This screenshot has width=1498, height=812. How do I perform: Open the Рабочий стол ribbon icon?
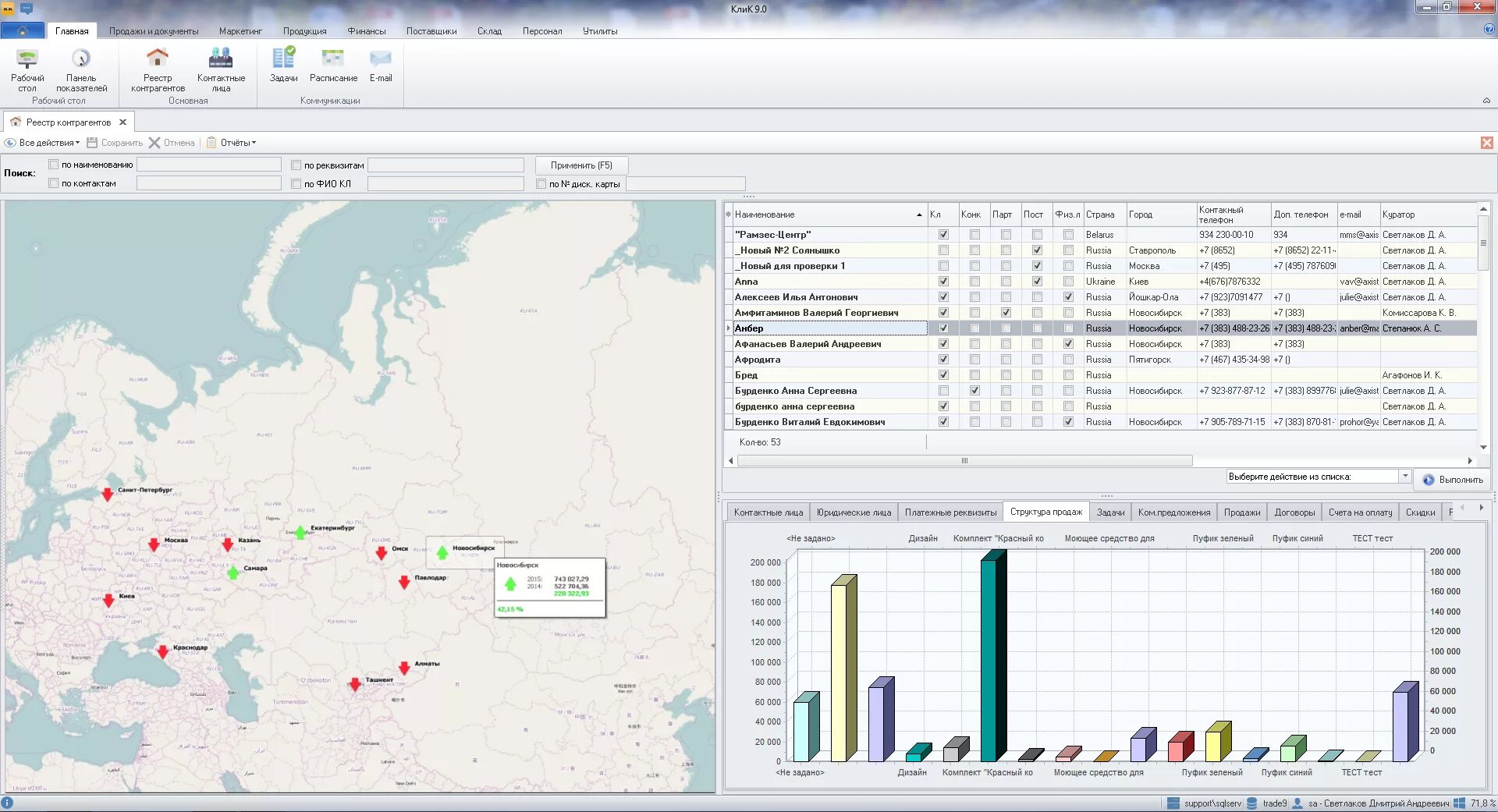27,69
